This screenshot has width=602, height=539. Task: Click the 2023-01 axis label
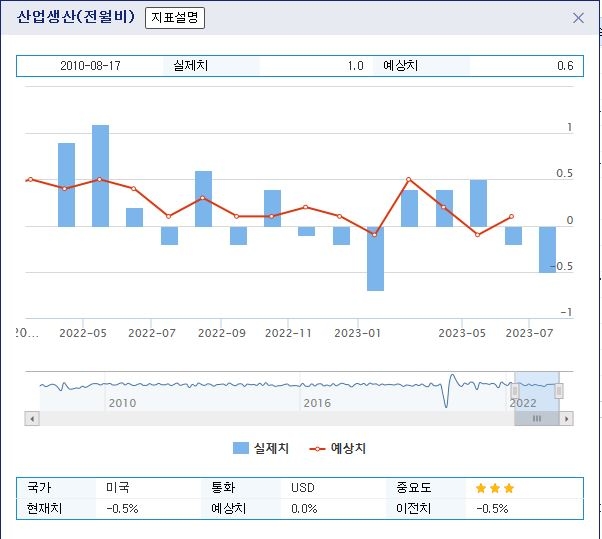click(x=357, y=333)
